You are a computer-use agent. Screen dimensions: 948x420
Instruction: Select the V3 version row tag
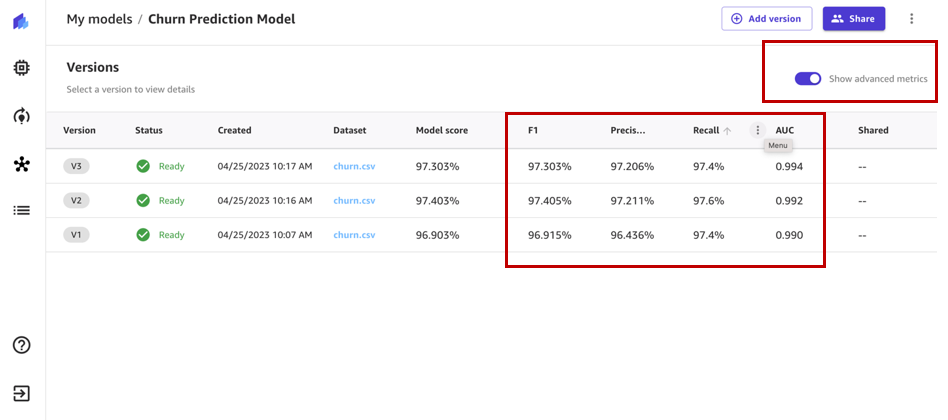click(x=76, y=166)
